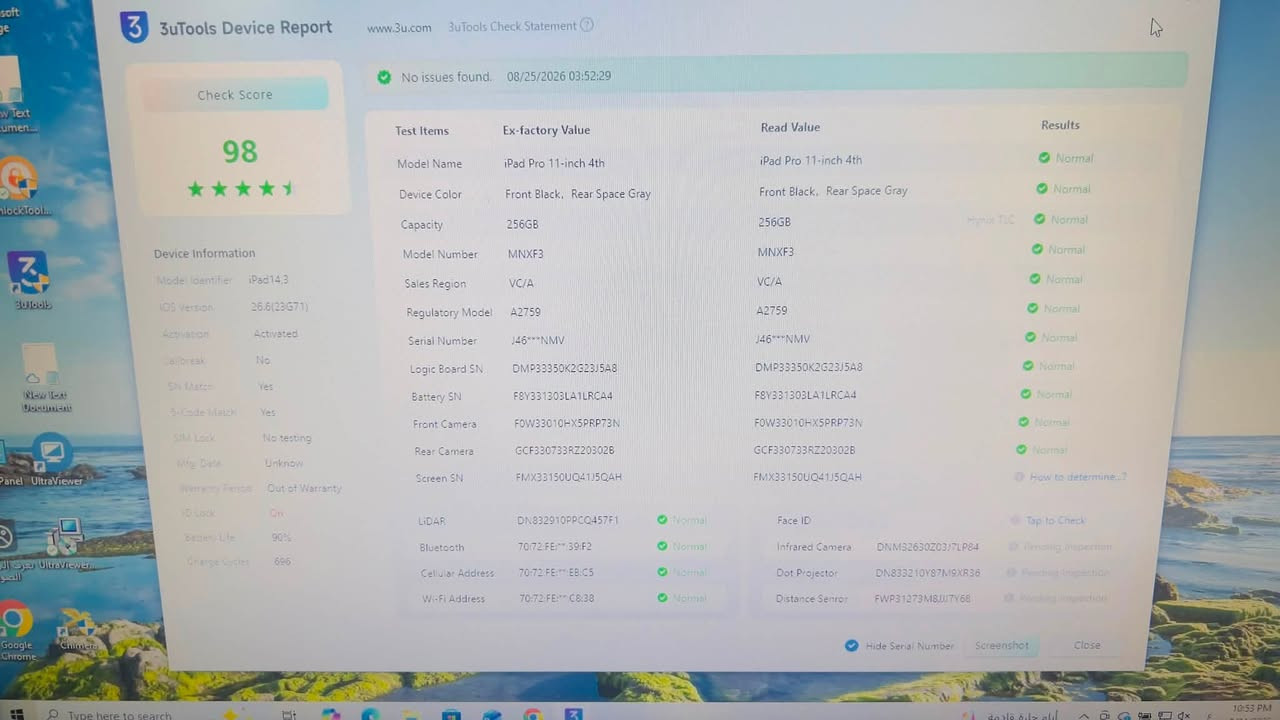
Task: Click the Infrared Camera serial value
Action: (928, 548)
